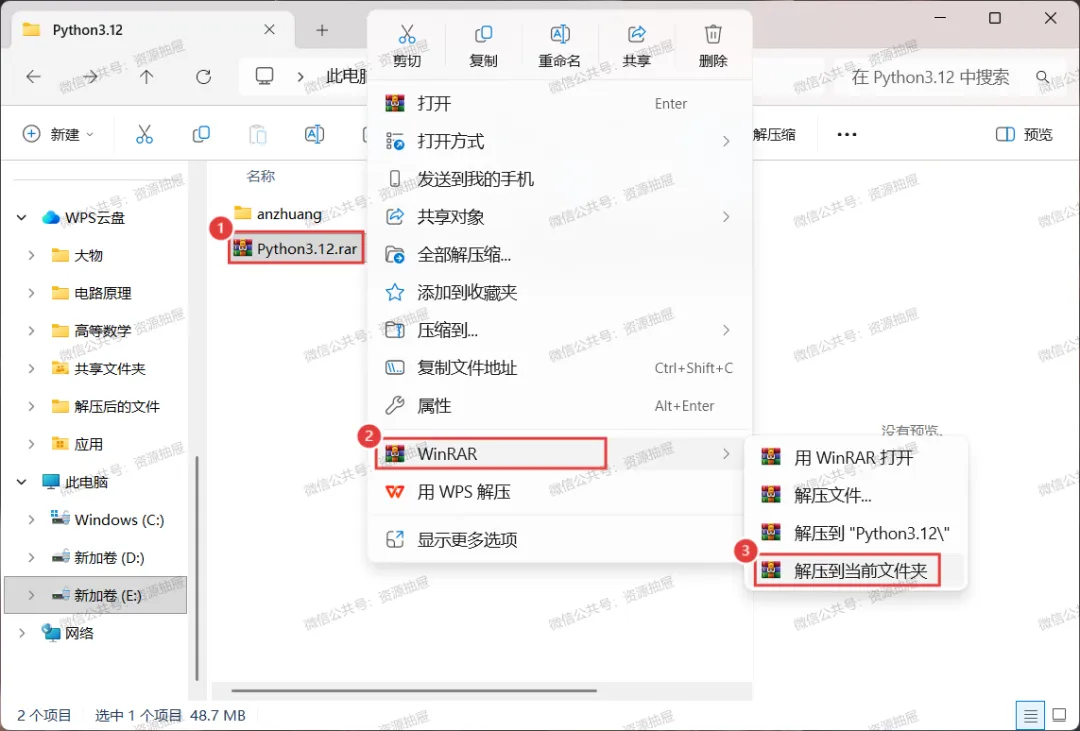Click the Copy icon in context menu

483,34
